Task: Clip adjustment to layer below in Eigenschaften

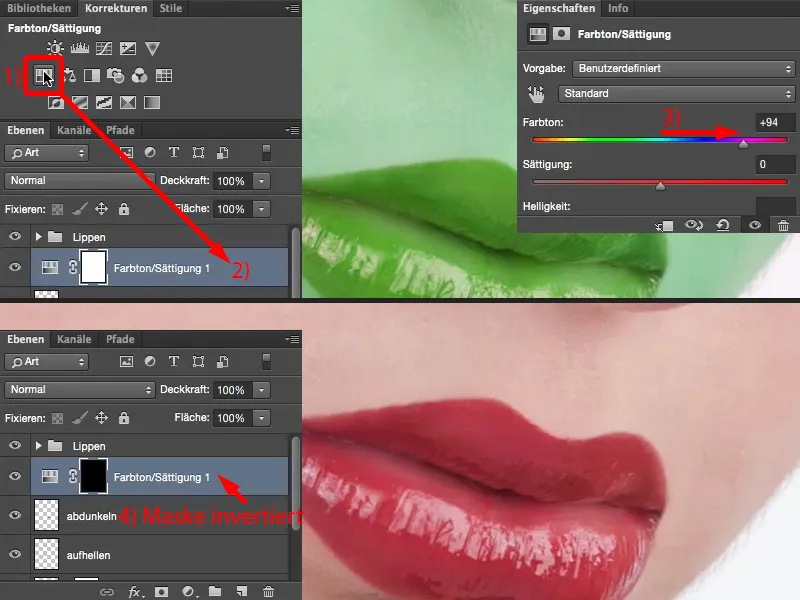Action: (x=664, y=225)
